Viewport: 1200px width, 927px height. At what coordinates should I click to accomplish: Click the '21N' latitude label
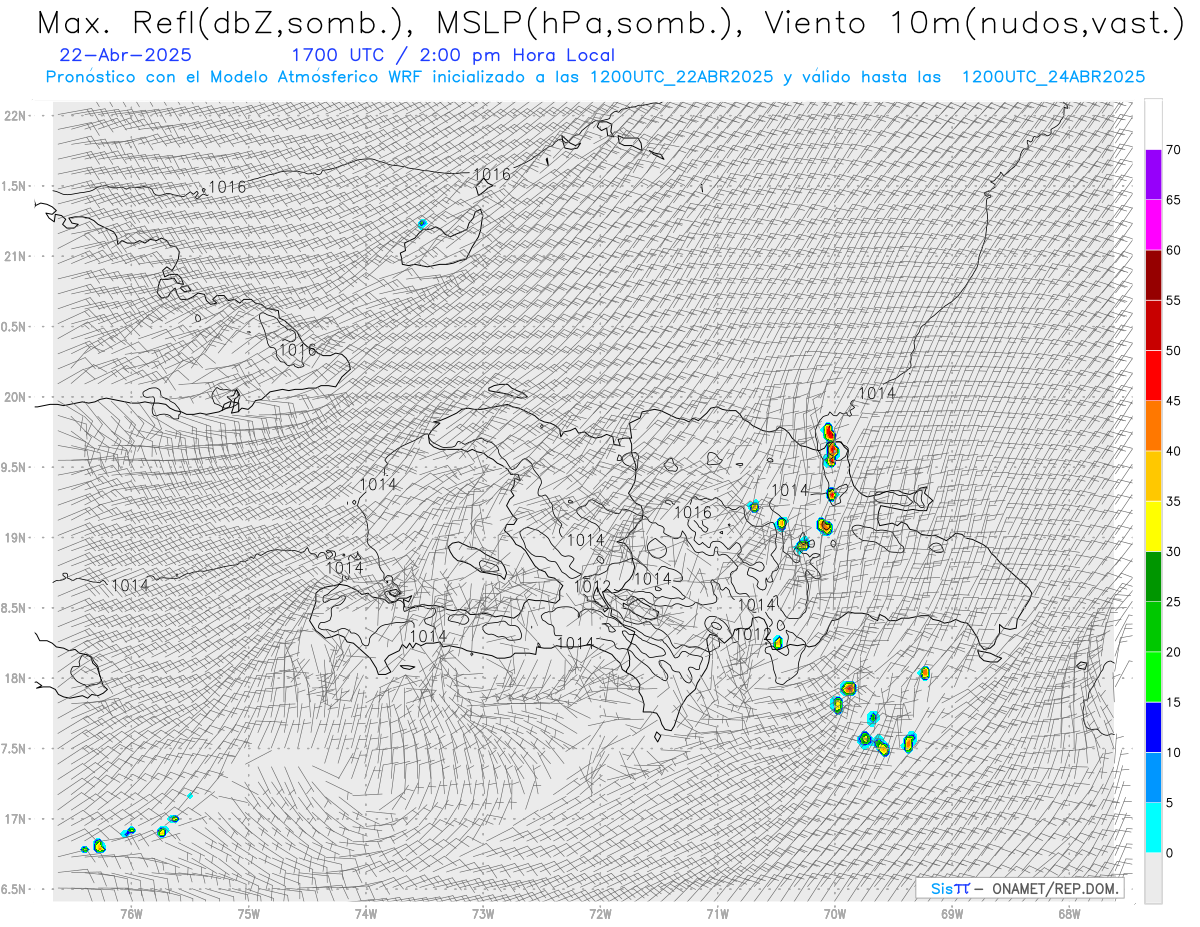15,256
